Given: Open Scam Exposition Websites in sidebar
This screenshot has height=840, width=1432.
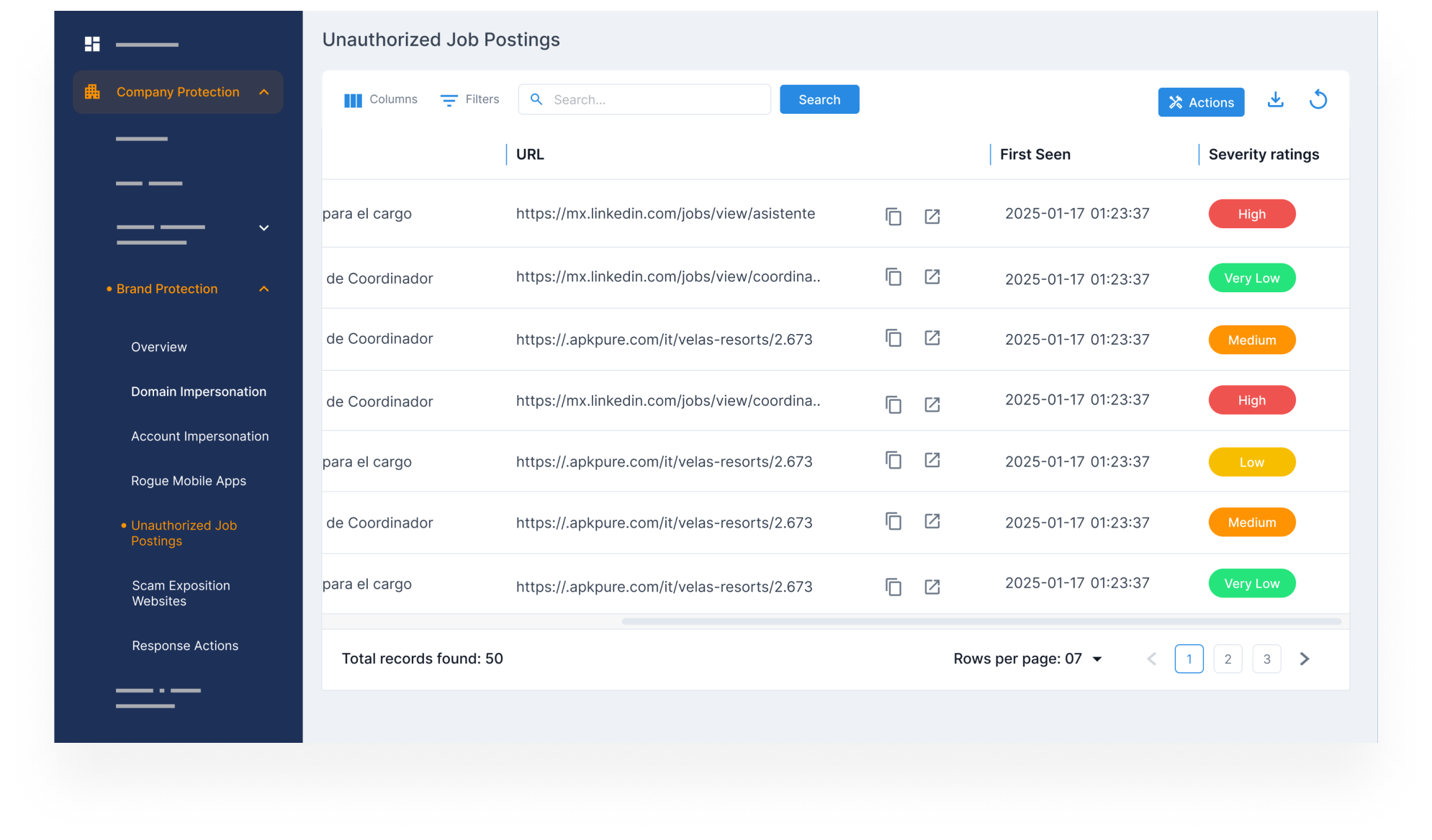Looking at the screenshot, I should pyautogui.click(x=181, y=593).
